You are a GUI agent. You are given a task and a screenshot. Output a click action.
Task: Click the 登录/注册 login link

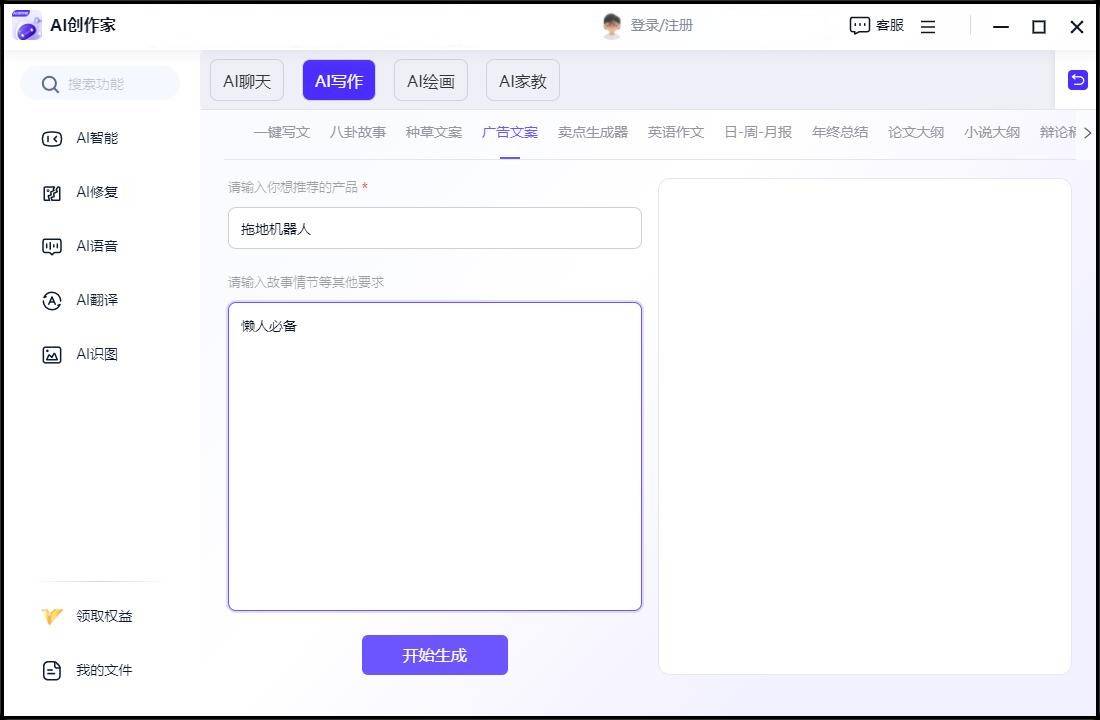tap(660, 25)
